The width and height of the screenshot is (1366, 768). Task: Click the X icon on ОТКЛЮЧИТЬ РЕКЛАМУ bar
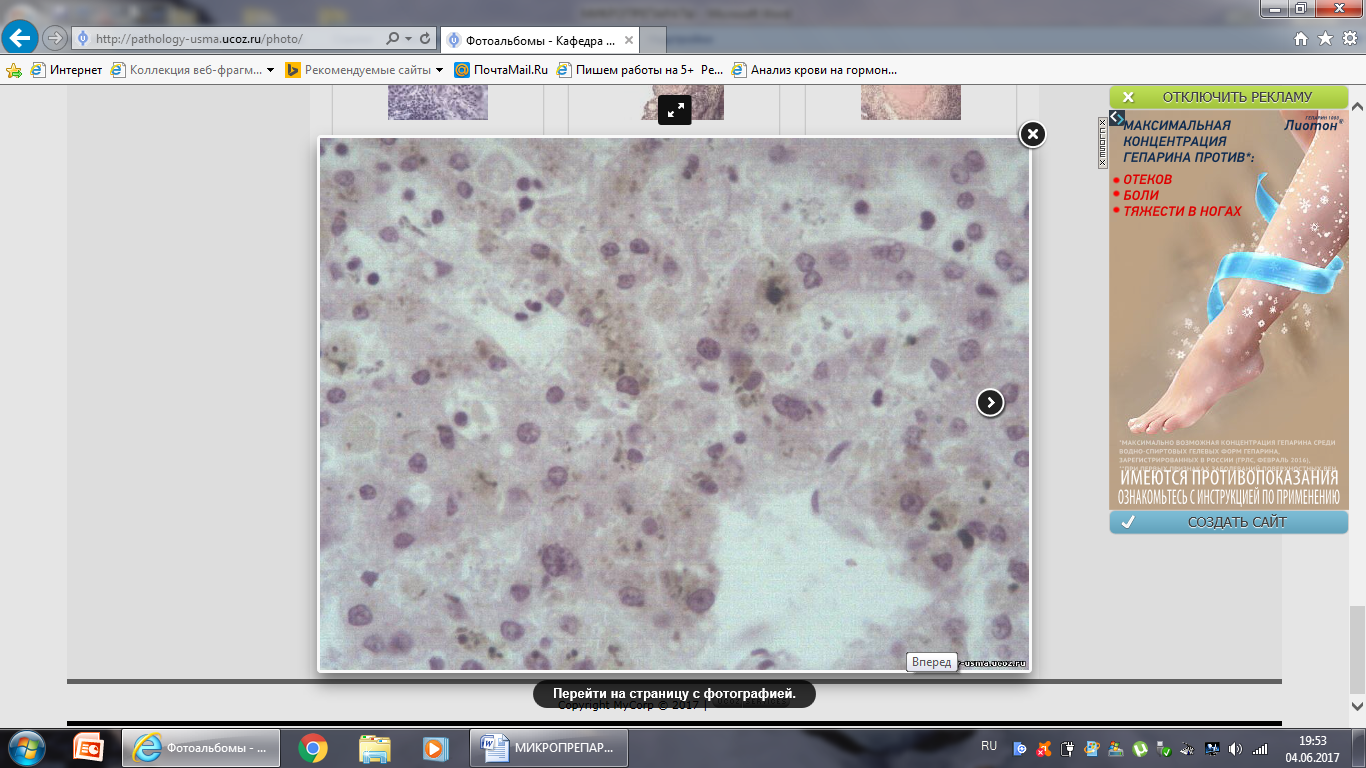1128,97
